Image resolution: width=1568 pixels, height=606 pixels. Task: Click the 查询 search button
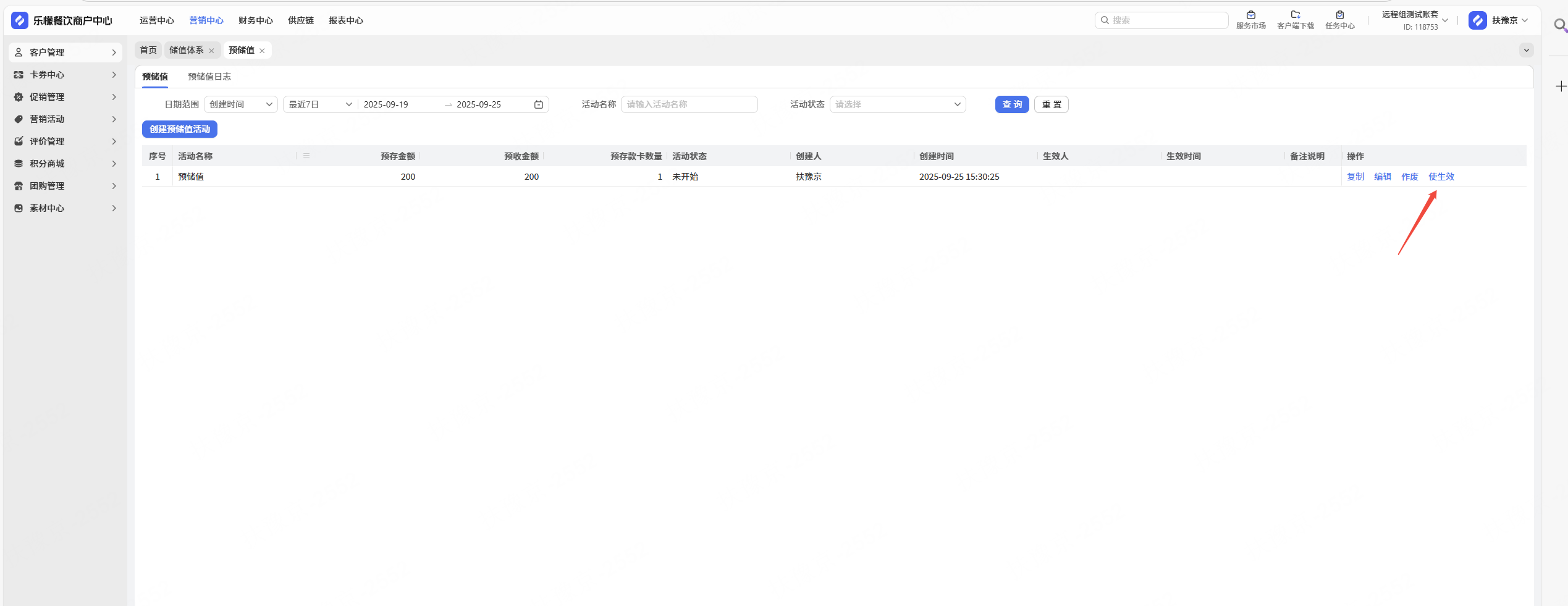(x=1012, y=104)
